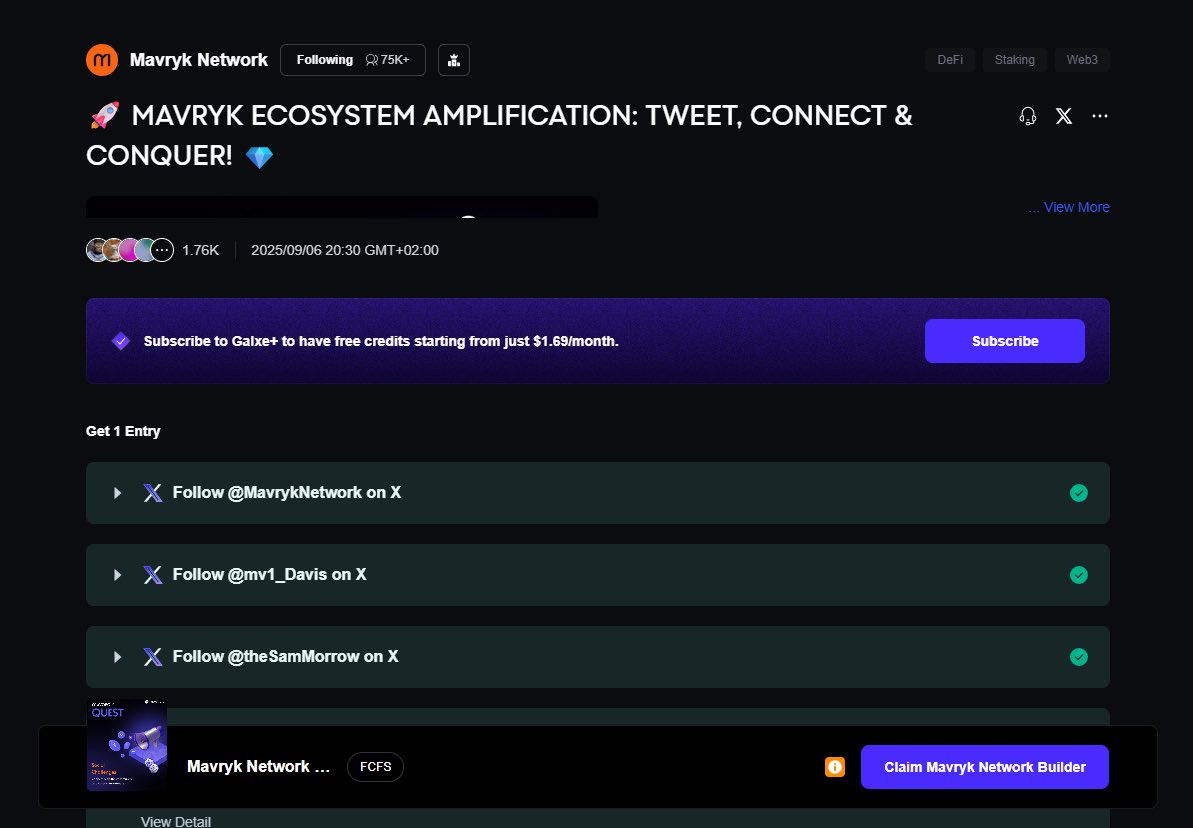This screenshot has width=1193, height=828.
Task: Click green checkmark for @MavrykNetwork task
Action: coord(1078,493)
